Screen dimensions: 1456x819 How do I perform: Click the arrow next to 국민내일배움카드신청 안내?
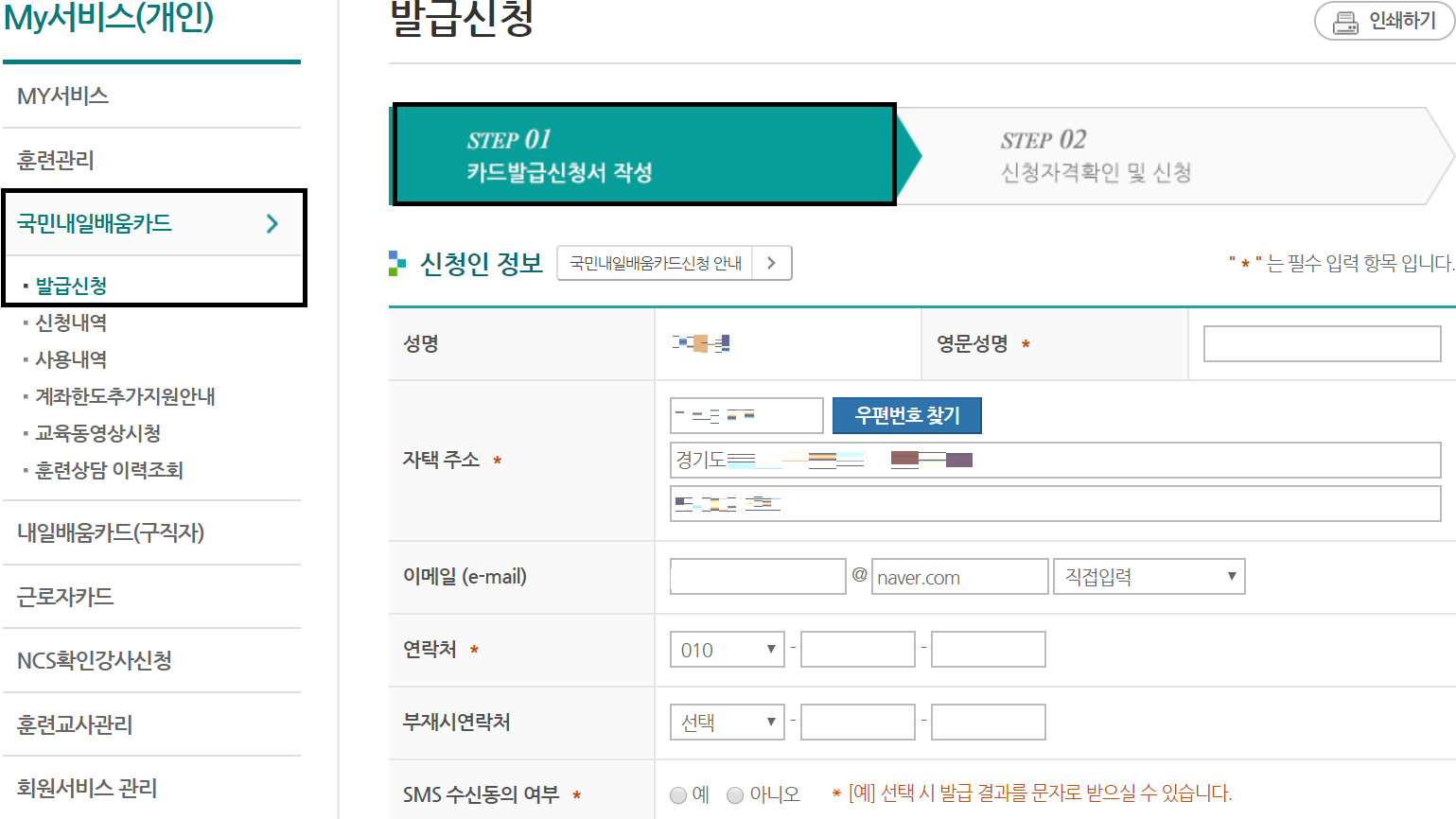772,263
